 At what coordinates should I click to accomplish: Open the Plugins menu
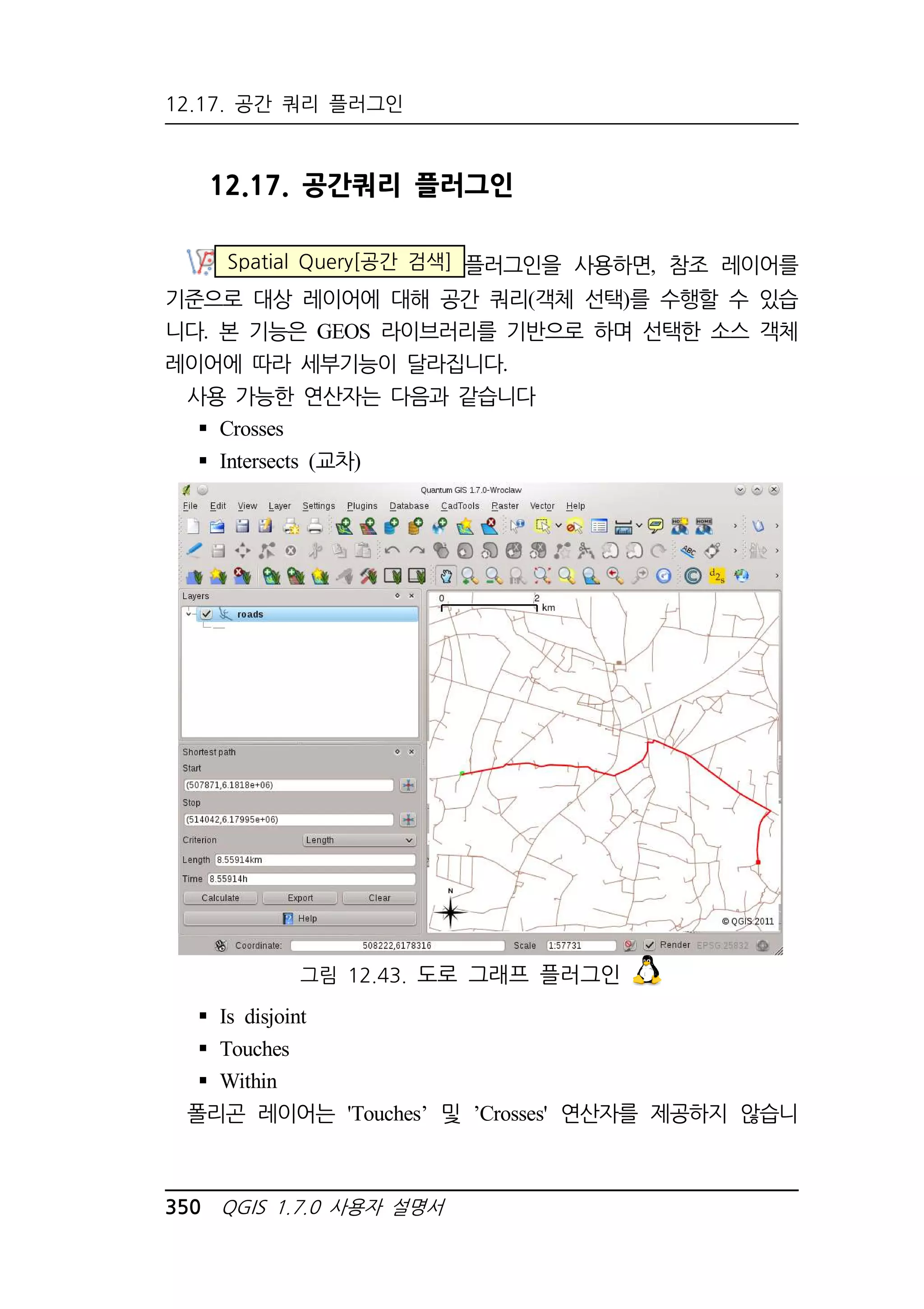(x=362, y=506)
